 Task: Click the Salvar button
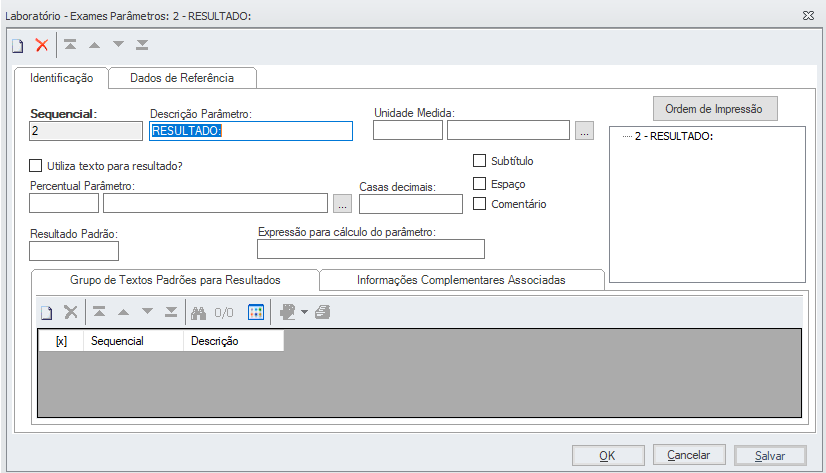[770, 456]
